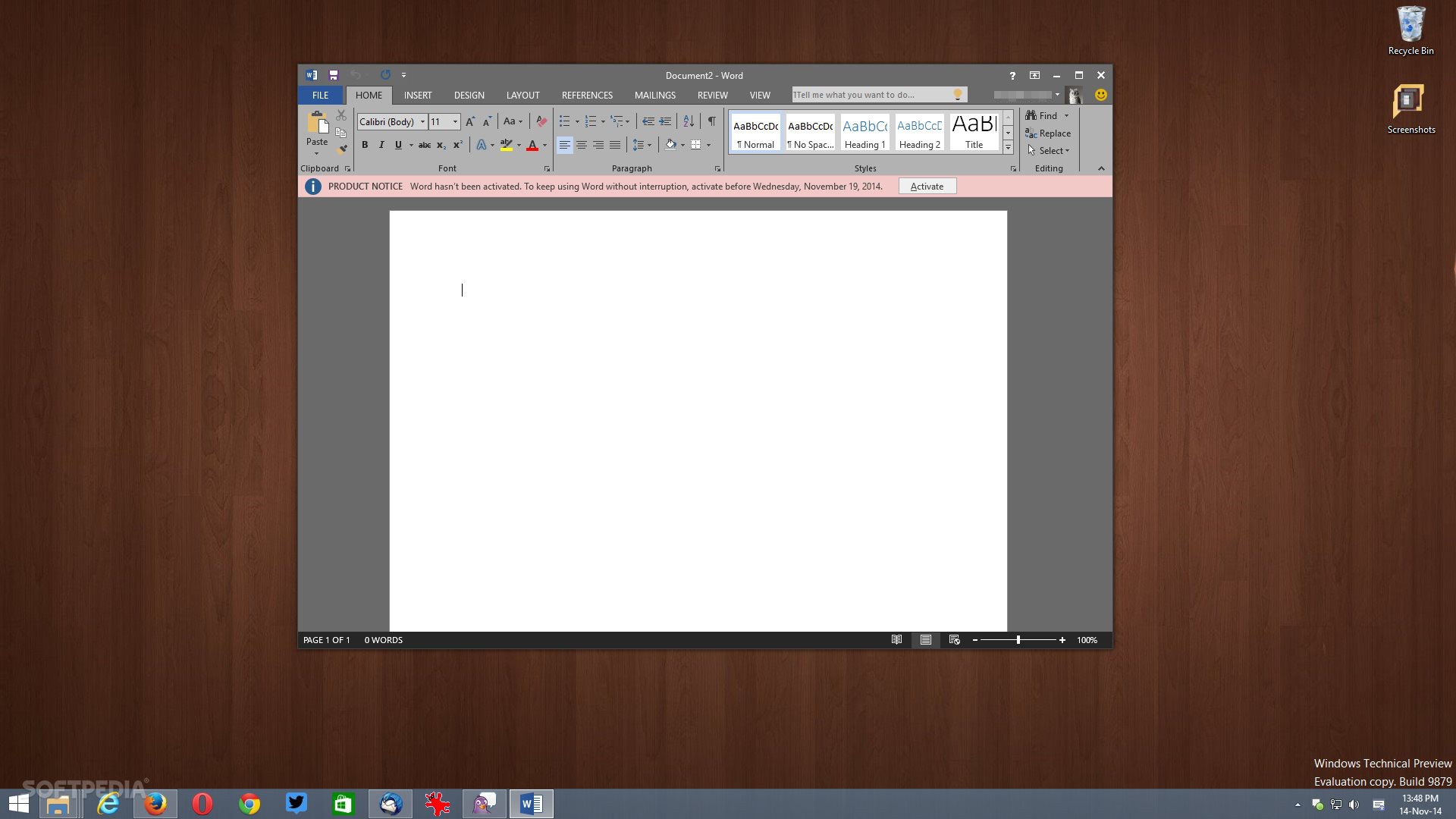Click the zoom slider handle

[x=1018, y=640]
